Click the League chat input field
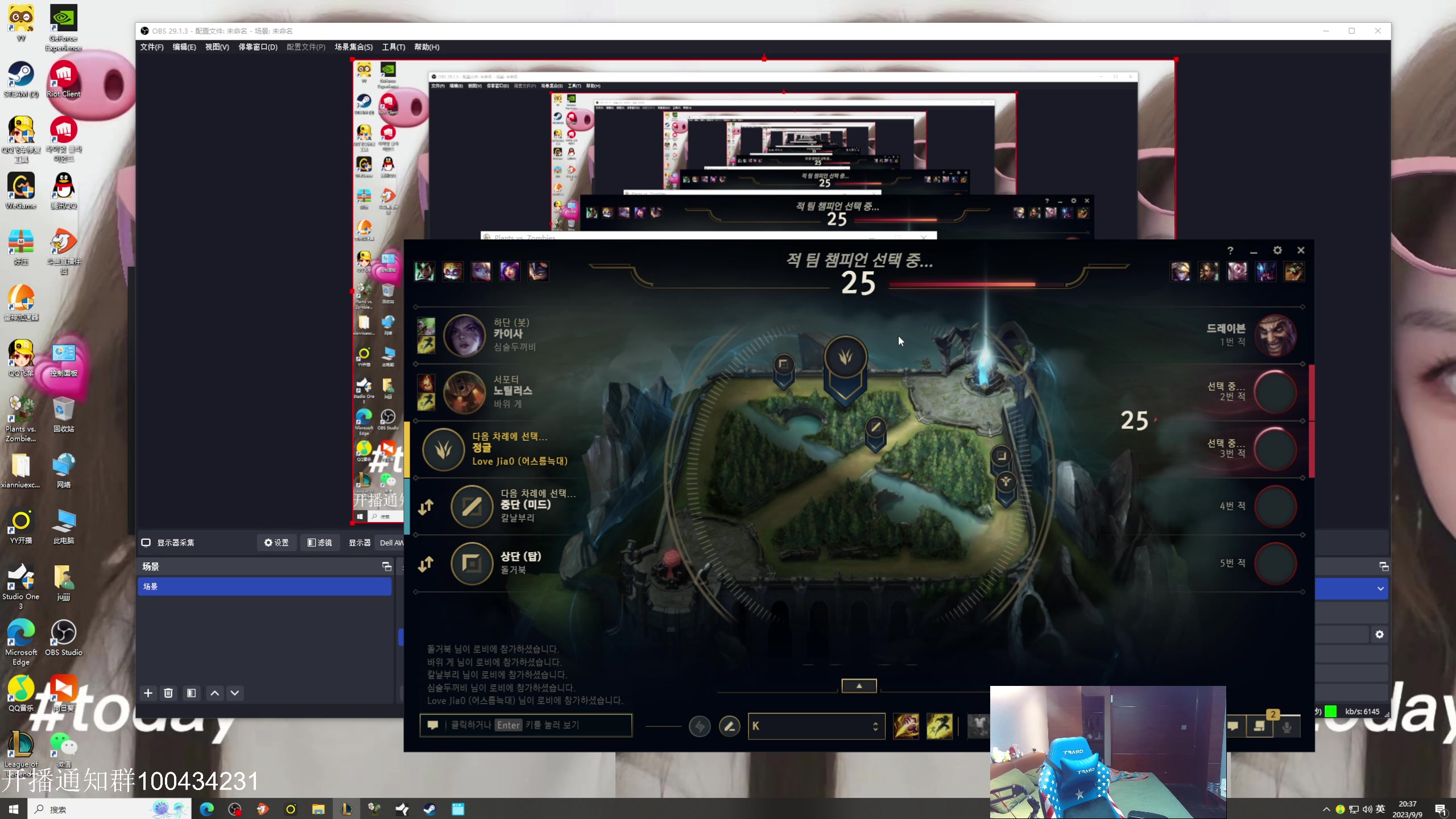Screen dimensions: 1456x819 click(x=526, y=725)
